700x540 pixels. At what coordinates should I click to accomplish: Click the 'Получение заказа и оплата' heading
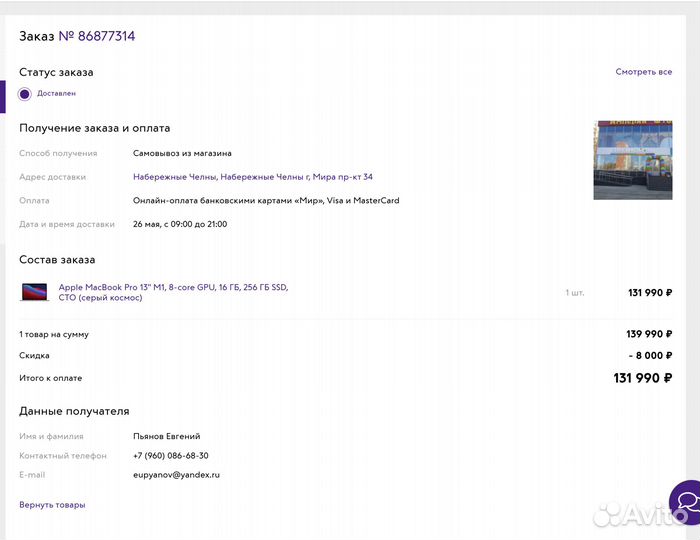[95, 129]
